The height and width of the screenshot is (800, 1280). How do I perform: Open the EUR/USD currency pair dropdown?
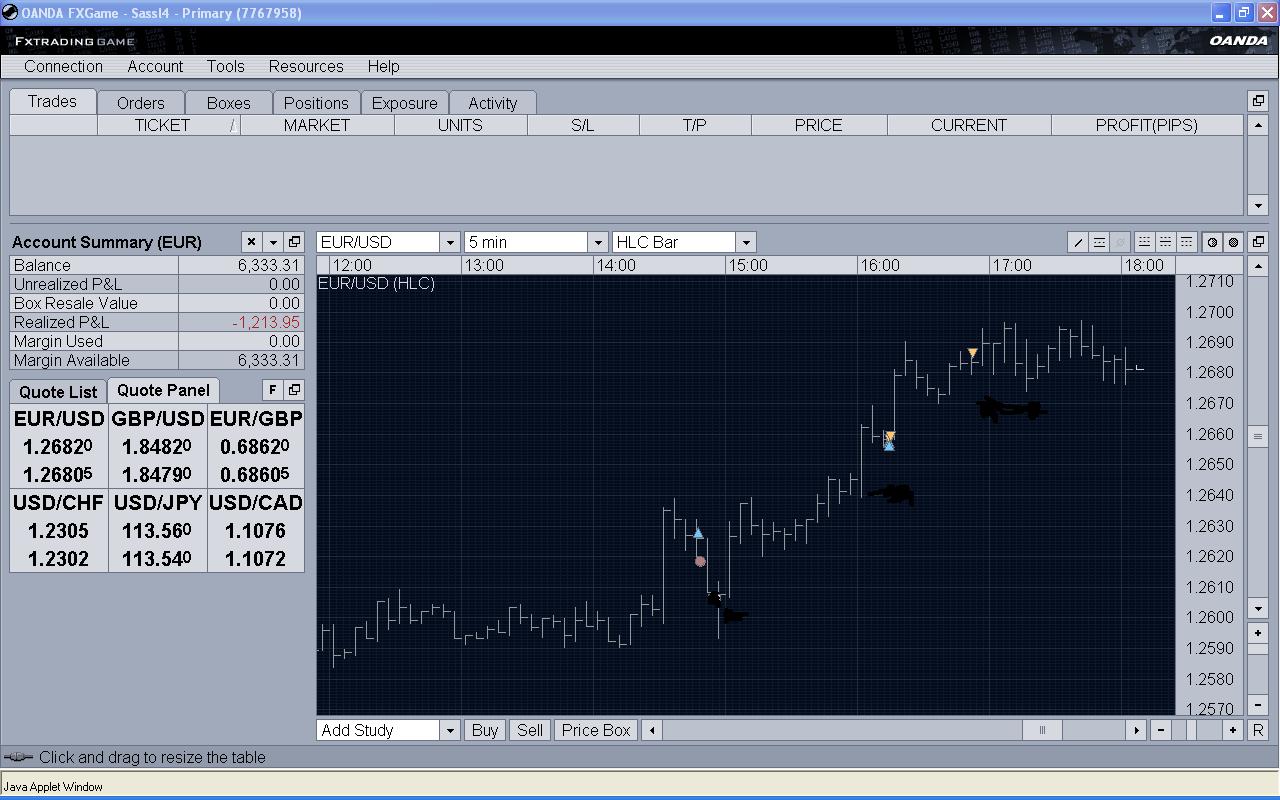coord(449,242)
